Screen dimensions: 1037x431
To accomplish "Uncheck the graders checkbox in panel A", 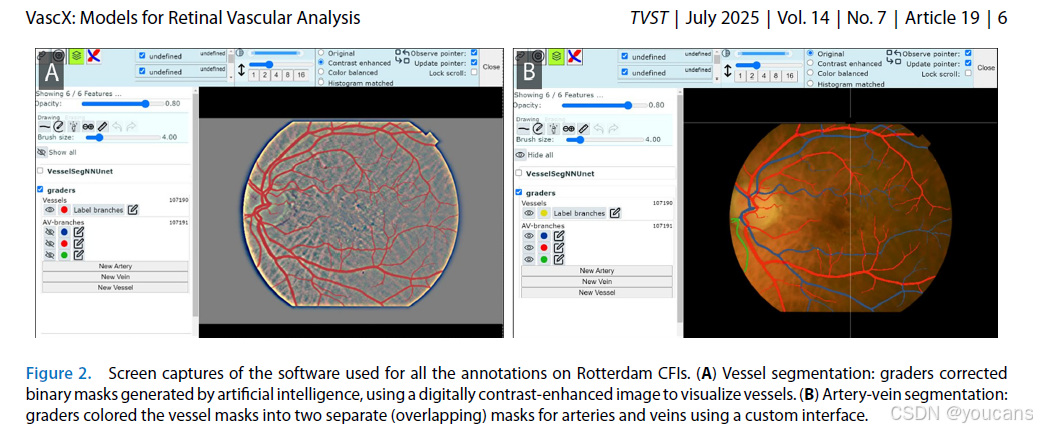I will point(40,189).
